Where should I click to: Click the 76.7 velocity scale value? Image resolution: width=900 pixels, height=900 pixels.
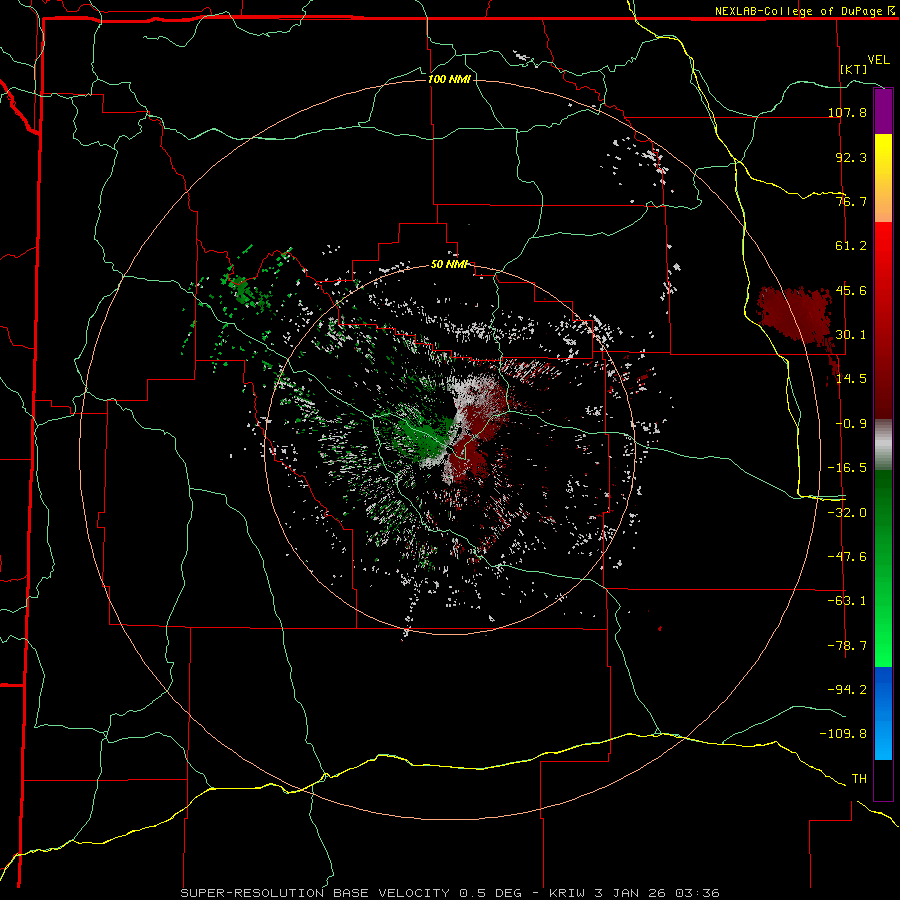(x=851, y=201)
